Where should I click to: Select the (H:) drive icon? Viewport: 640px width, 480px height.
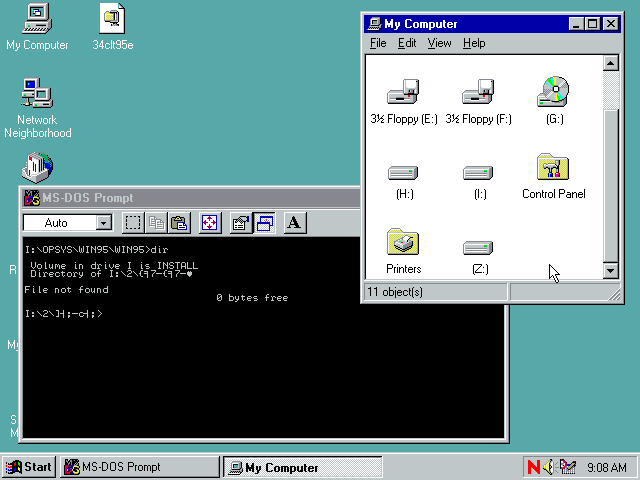tap(403, 173)
